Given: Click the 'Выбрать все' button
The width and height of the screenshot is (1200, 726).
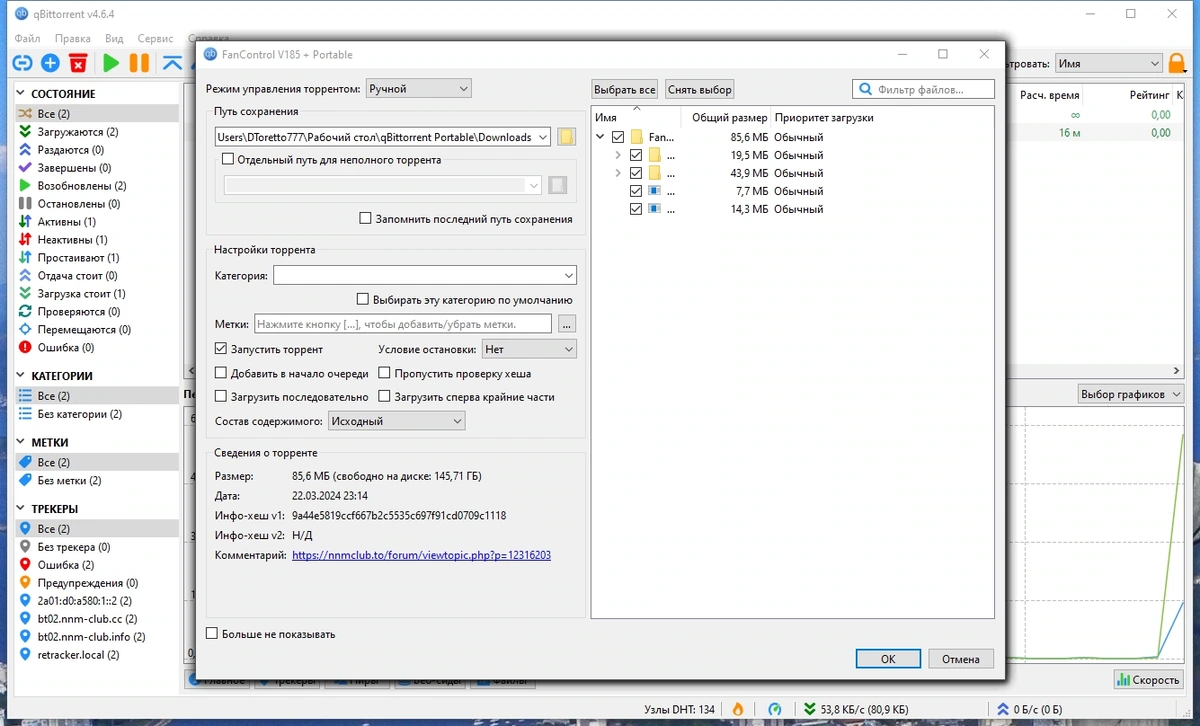Looking at the screenshot, I should 625,89.
